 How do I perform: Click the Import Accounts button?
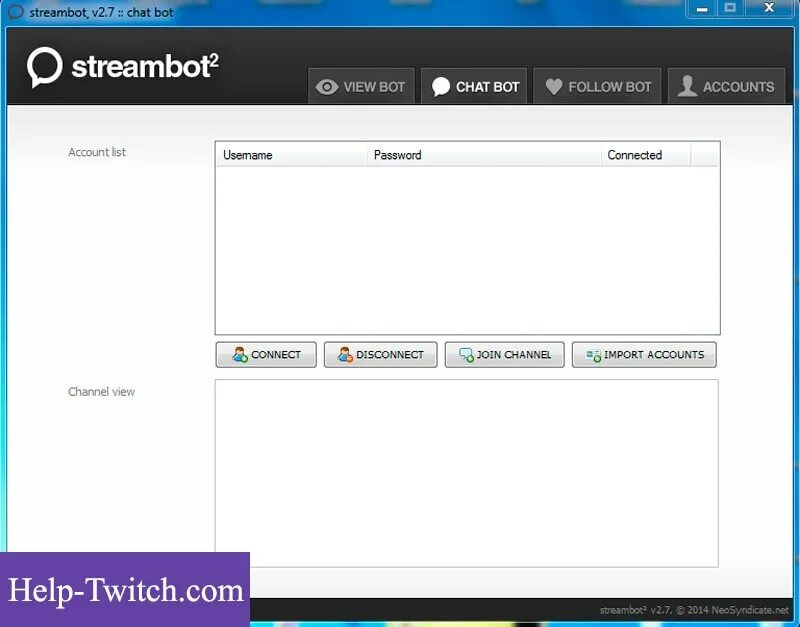[644, 355]
